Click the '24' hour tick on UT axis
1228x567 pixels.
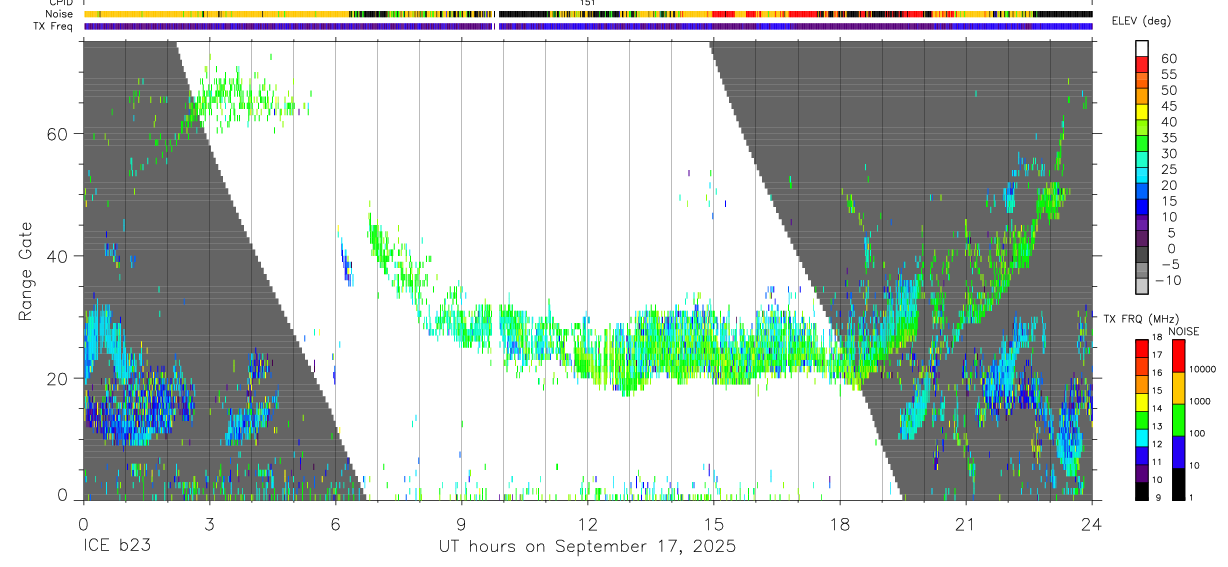1091,525
